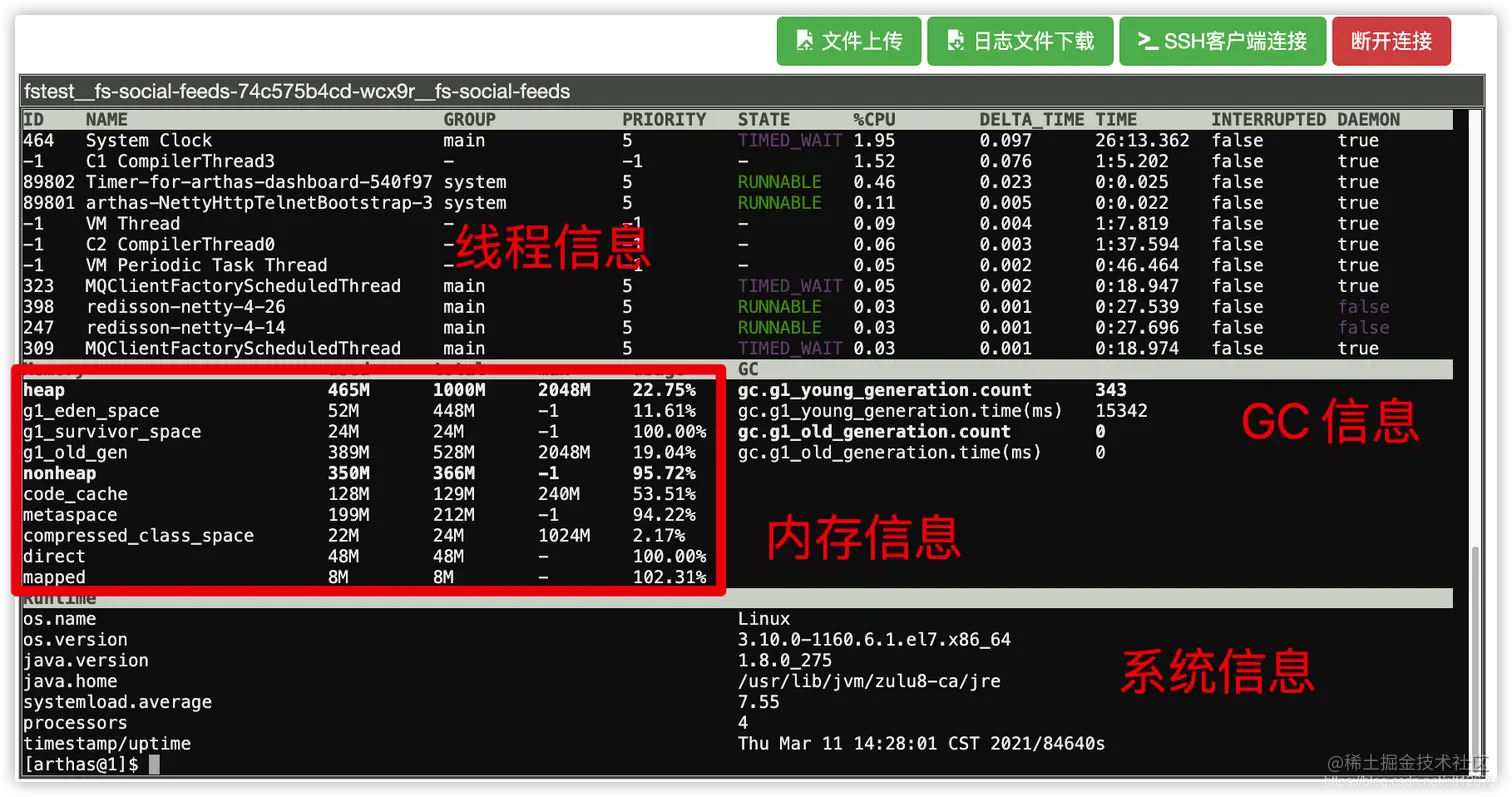Click the %CPU column header
Screen dimensions: 1512x797
click(x=874, y=120)
